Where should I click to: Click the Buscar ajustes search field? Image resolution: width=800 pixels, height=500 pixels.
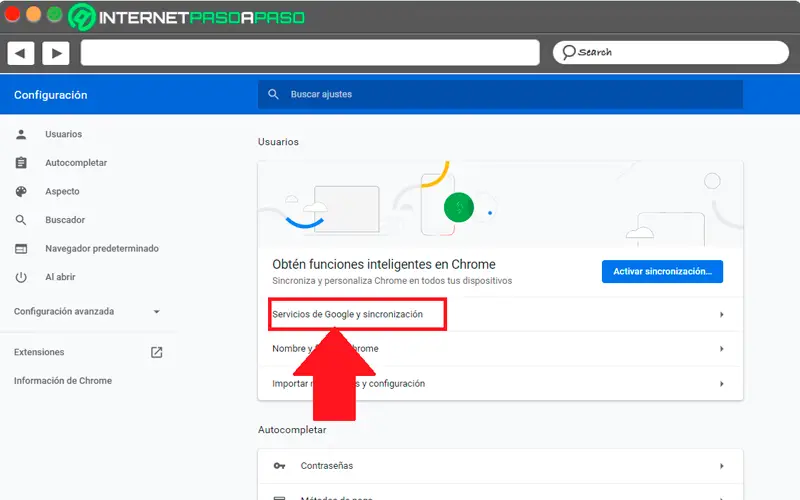(x=500, y=94)
